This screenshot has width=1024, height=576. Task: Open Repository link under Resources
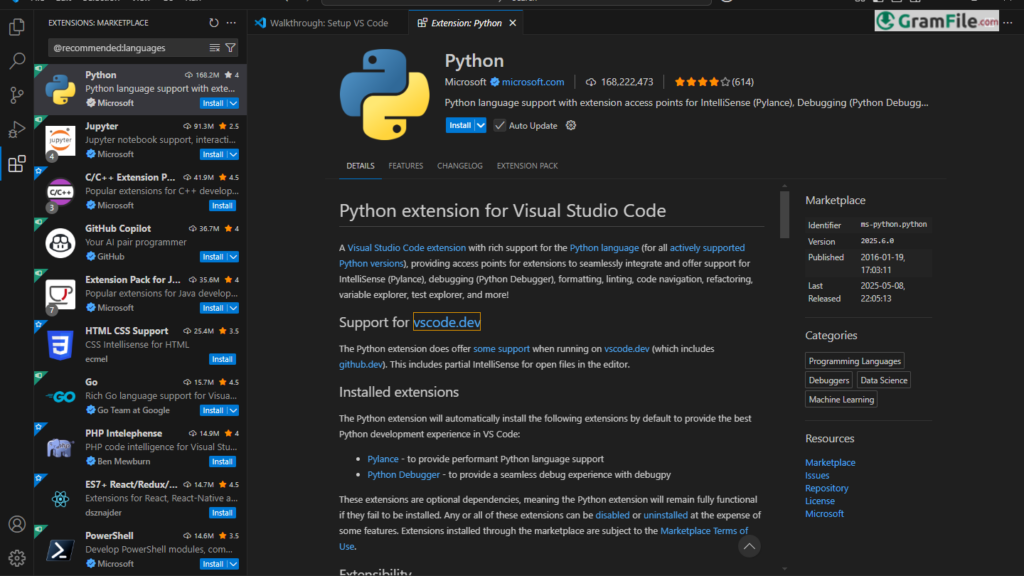click(x=827, y=488)
